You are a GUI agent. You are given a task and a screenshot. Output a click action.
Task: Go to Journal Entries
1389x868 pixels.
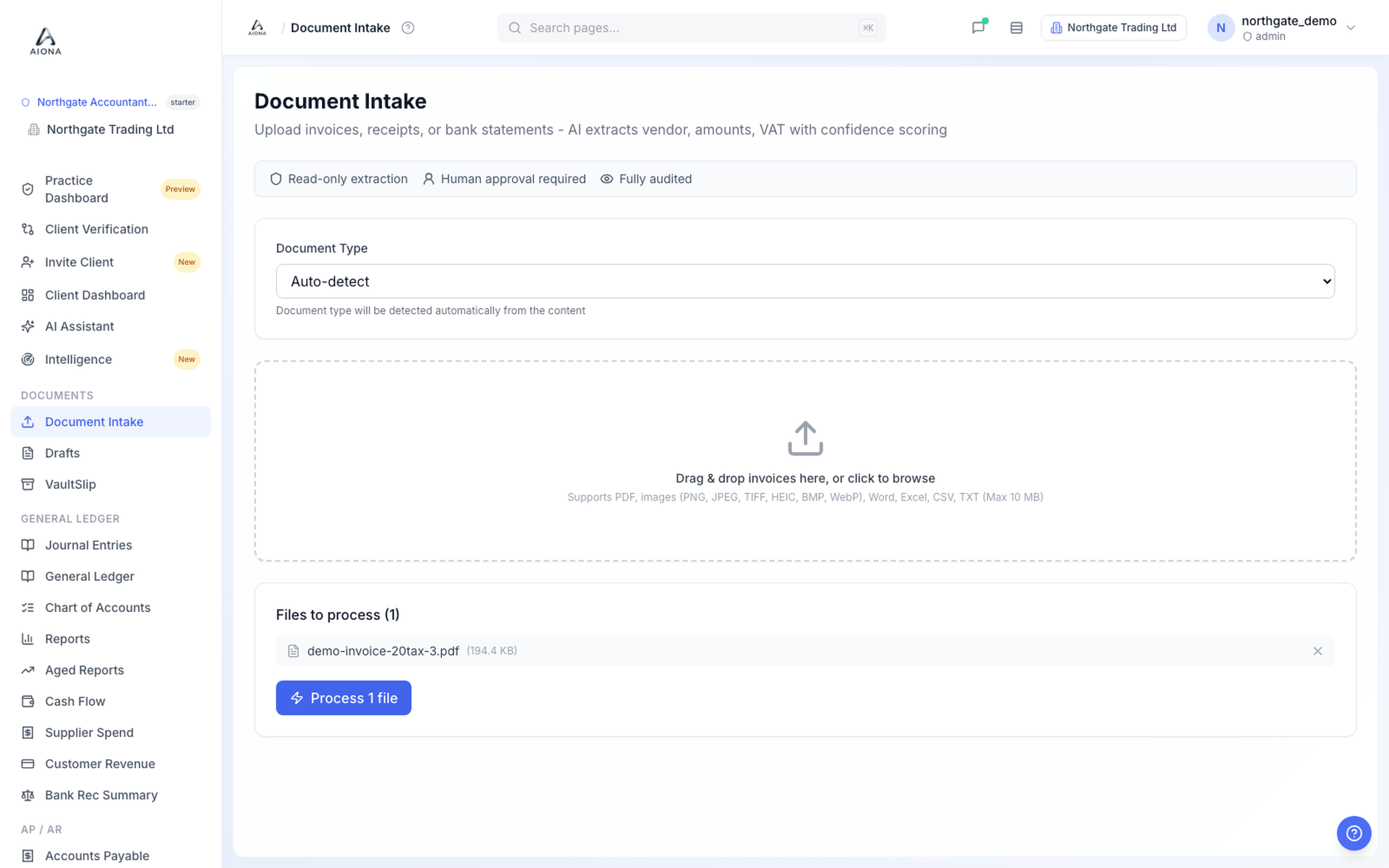coord(110,545)
